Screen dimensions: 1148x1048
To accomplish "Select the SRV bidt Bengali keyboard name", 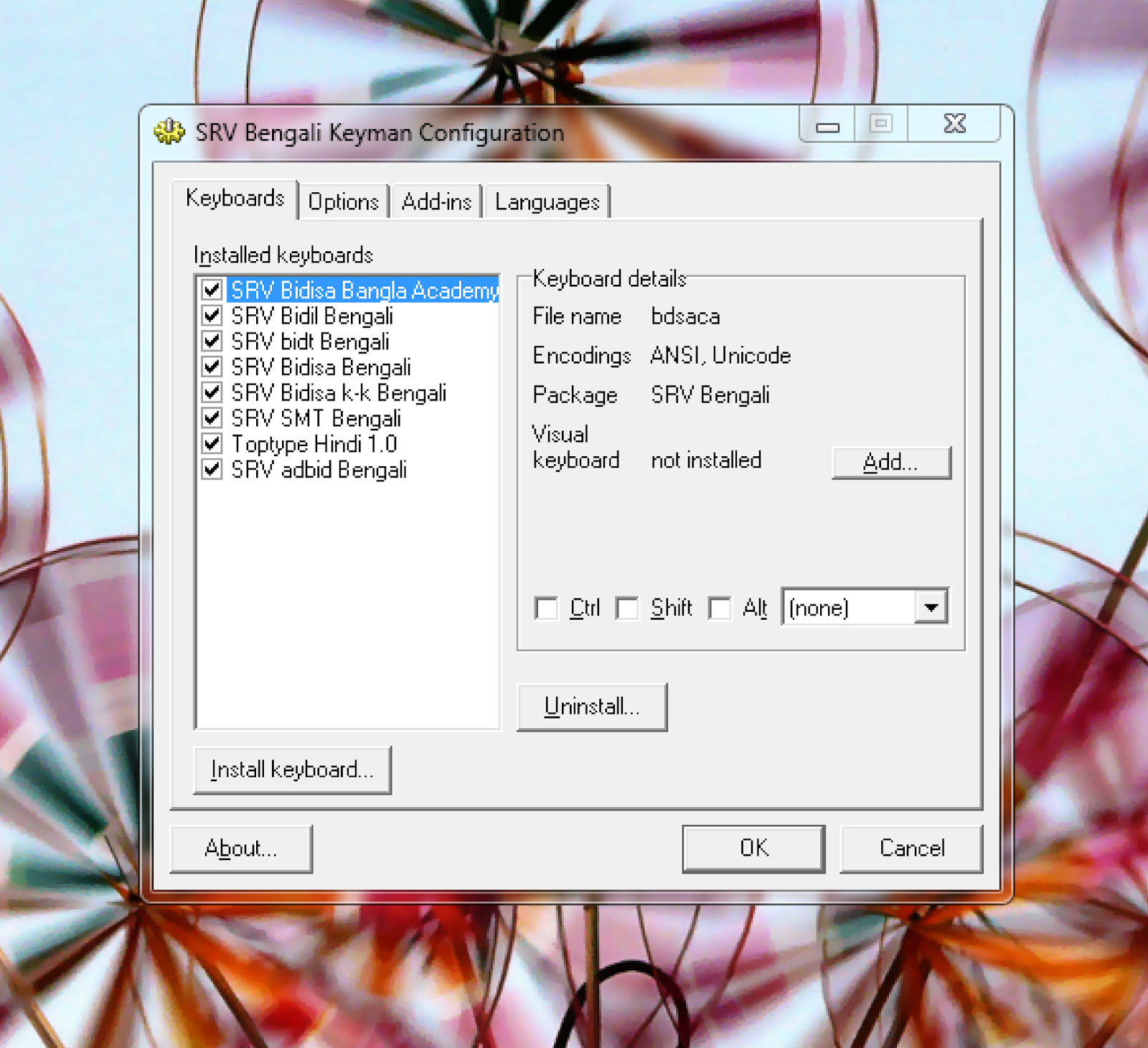I will click(310, 341).
